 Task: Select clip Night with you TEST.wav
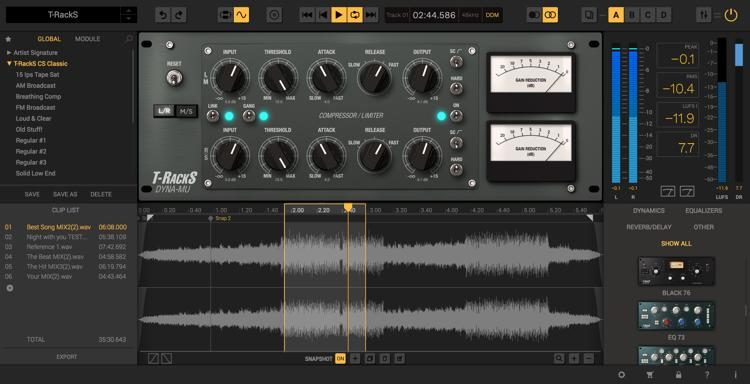(x=66, y=237)
